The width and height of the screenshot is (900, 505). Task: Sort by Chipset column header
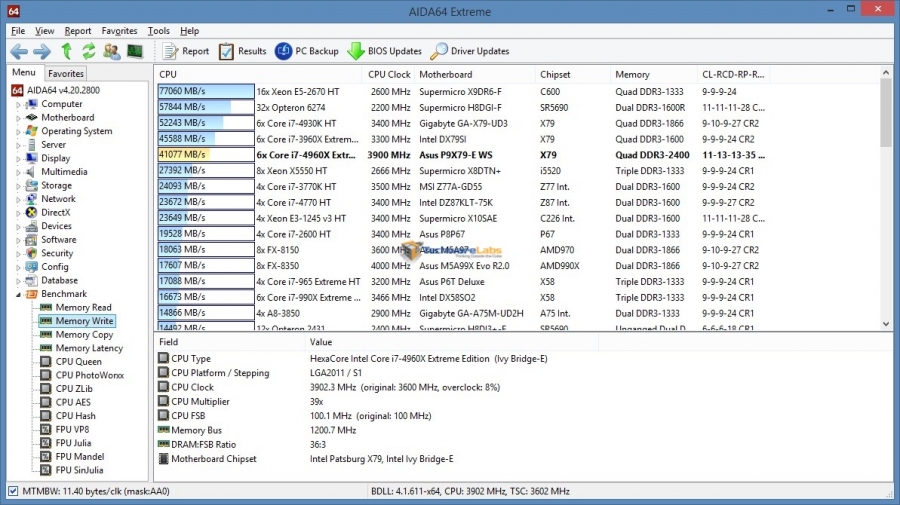pyautogui.click(x=572, y=75)
